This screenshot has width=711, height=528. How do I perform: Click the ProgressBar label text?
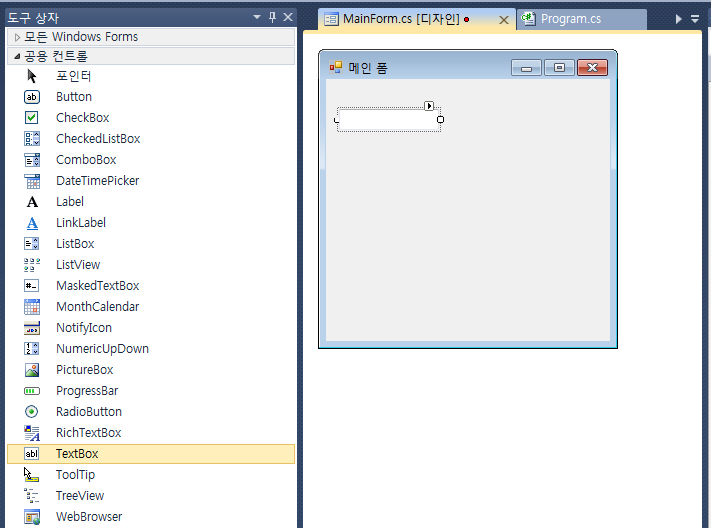[87, 391]
